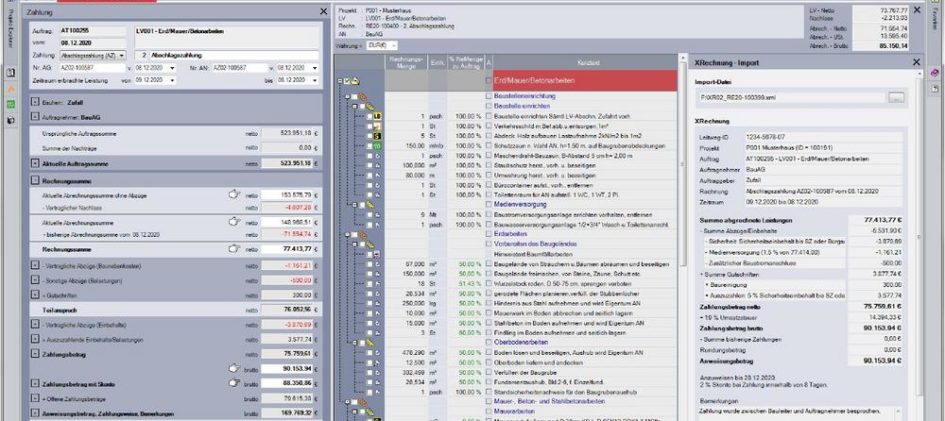
Task: Click the browse button next to the import file path
Action: coord(896,97)
